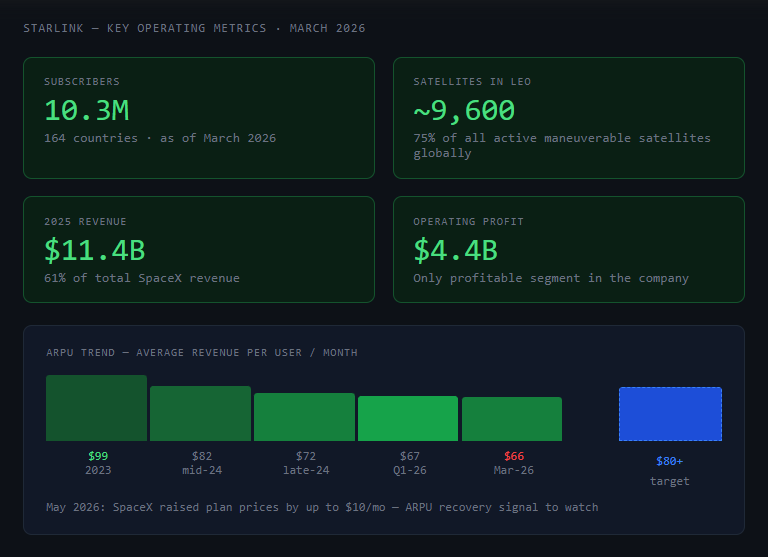This screenshot has height=557, width=768.
Task: Click the May 2026 price raise footnote
Action: (x=322, y=507)
